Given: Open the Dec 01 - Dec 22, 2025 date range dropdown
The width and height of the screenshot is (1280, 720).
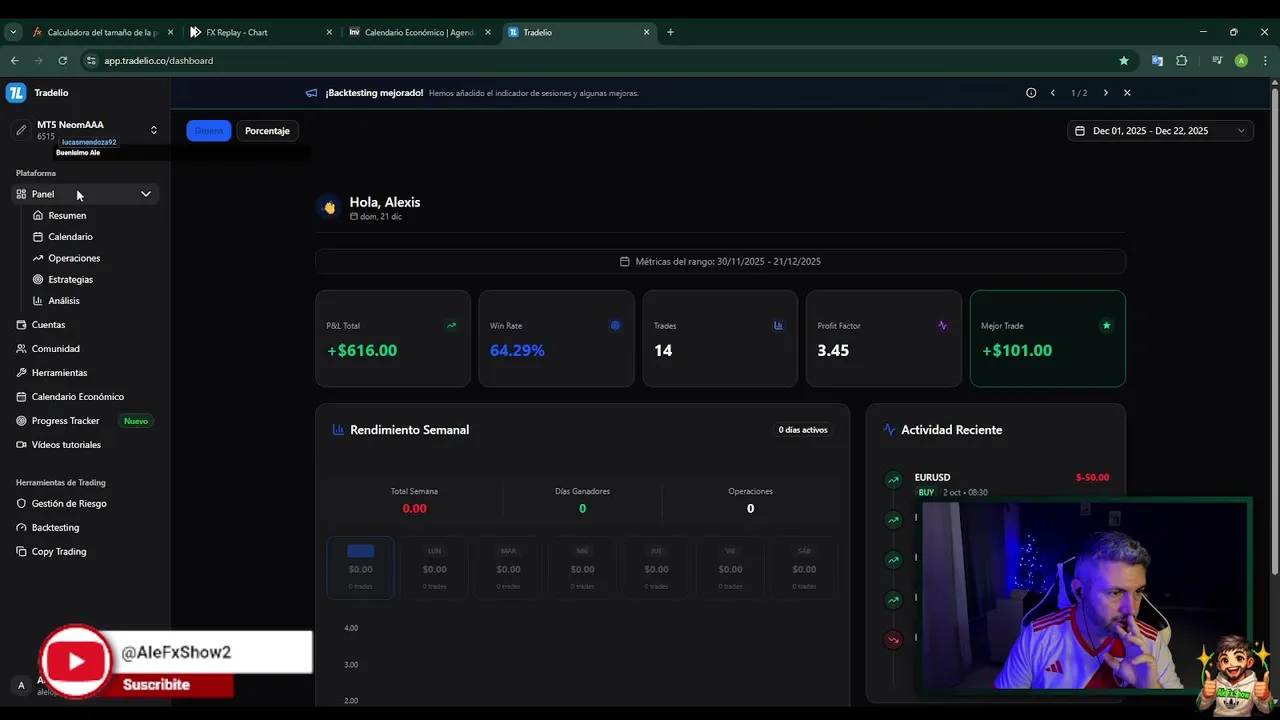Looking at the screenshot, I should coord(1160,131).
